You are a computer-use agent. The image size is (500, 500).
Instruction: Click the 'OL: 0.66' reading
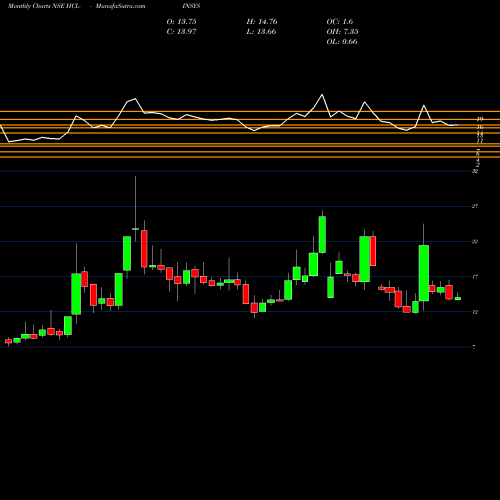coord(342,42)
